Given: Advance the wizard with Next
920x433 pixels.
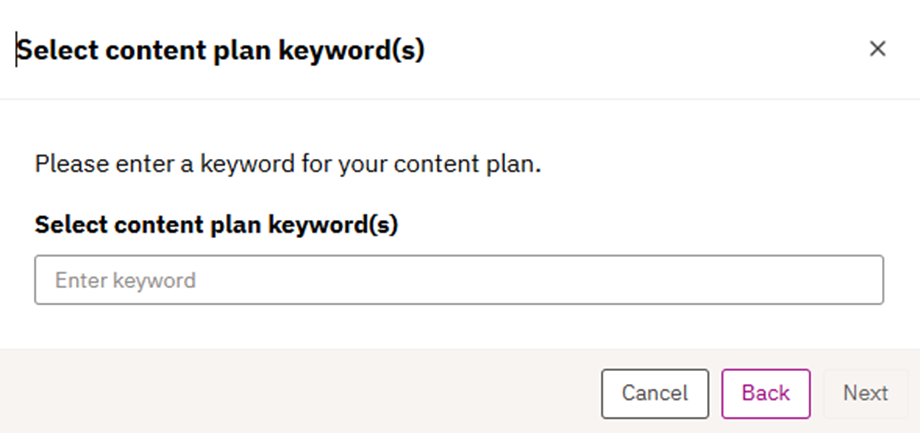Looking at the screenshot, I should click(x=865, y=393).
